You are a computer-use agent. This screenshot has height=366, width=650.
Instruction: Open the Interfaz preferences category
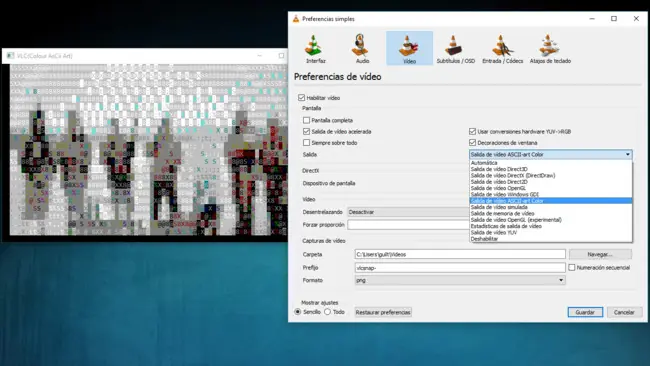pyautogui.click(x=315, y=48)
